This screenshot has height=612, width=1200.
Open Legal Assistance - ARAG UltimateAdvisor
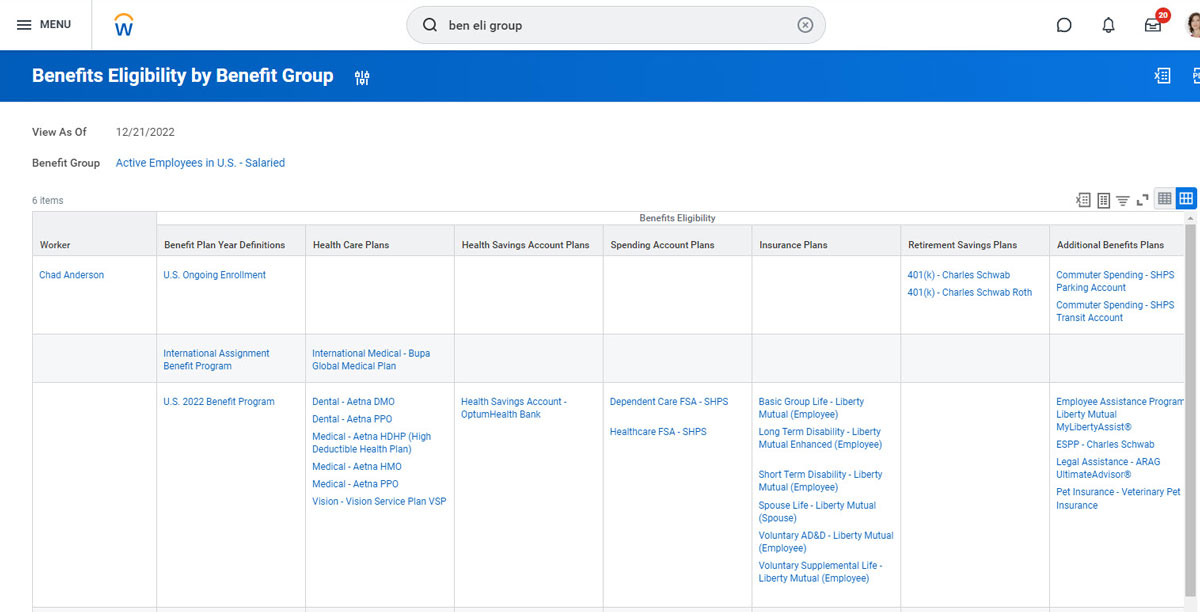point(1108,468)
